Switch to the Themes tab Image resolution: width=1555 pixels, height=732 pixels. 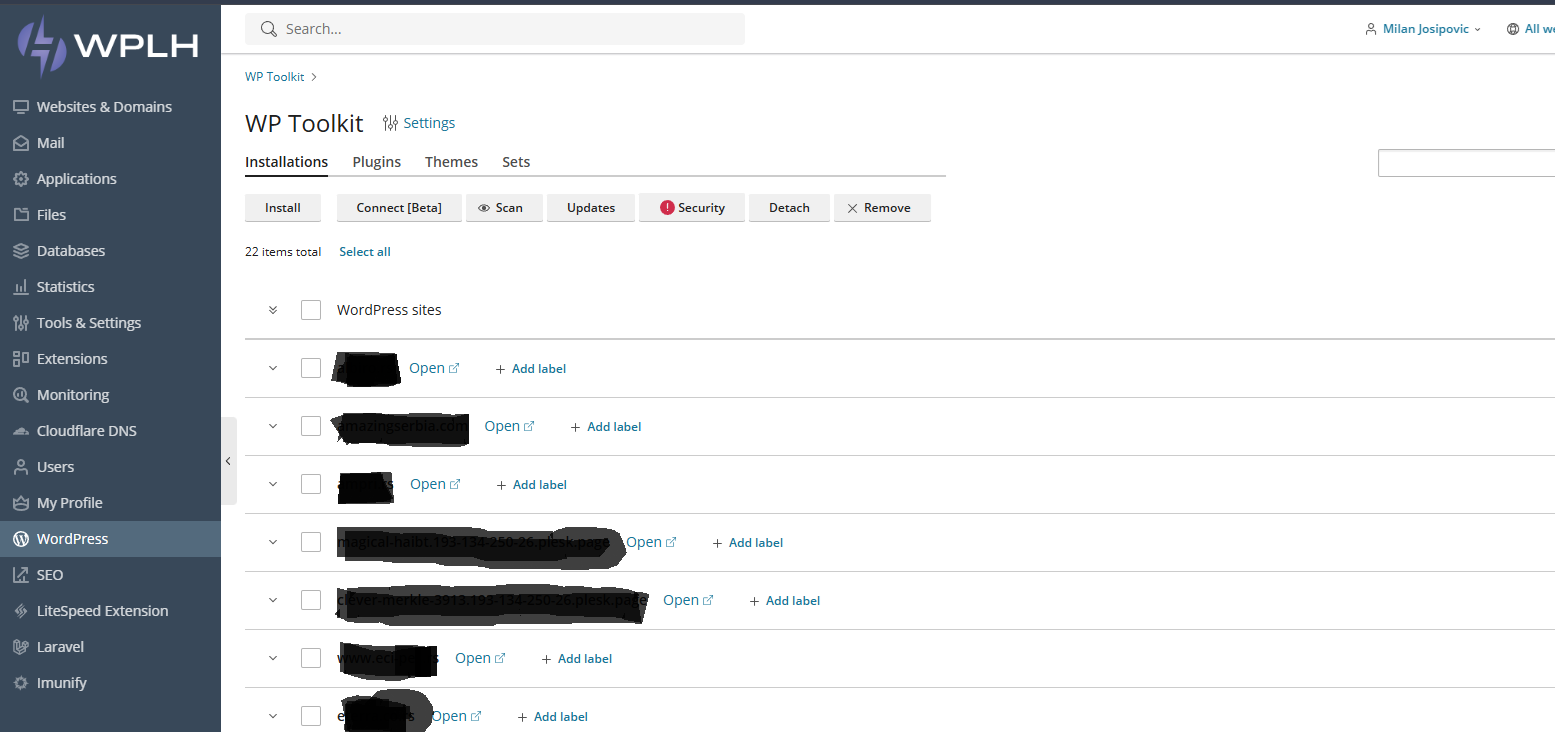[x=451, y=162]
